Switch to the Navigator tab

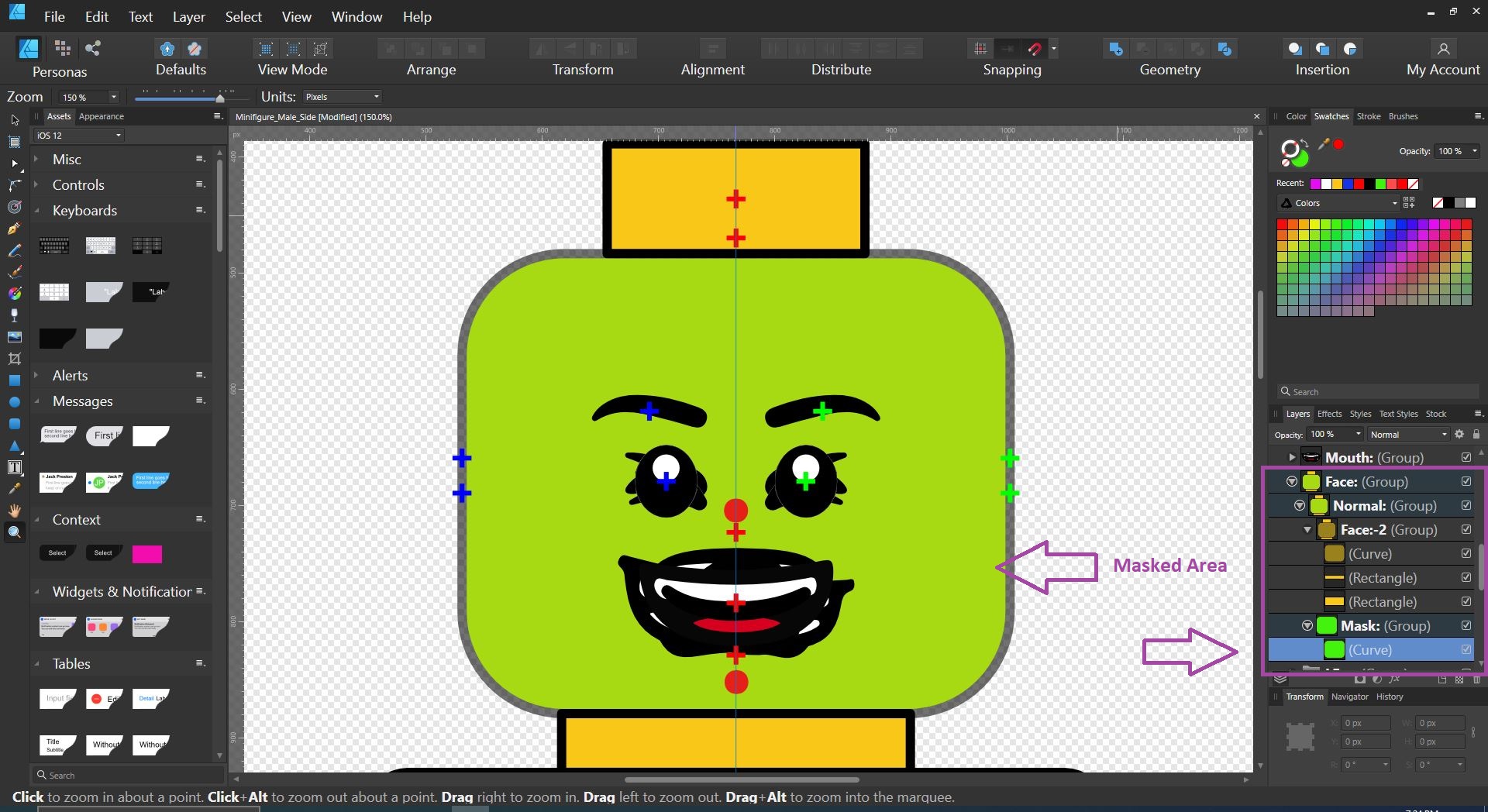pyautogui.click(x=1349, y=697)
